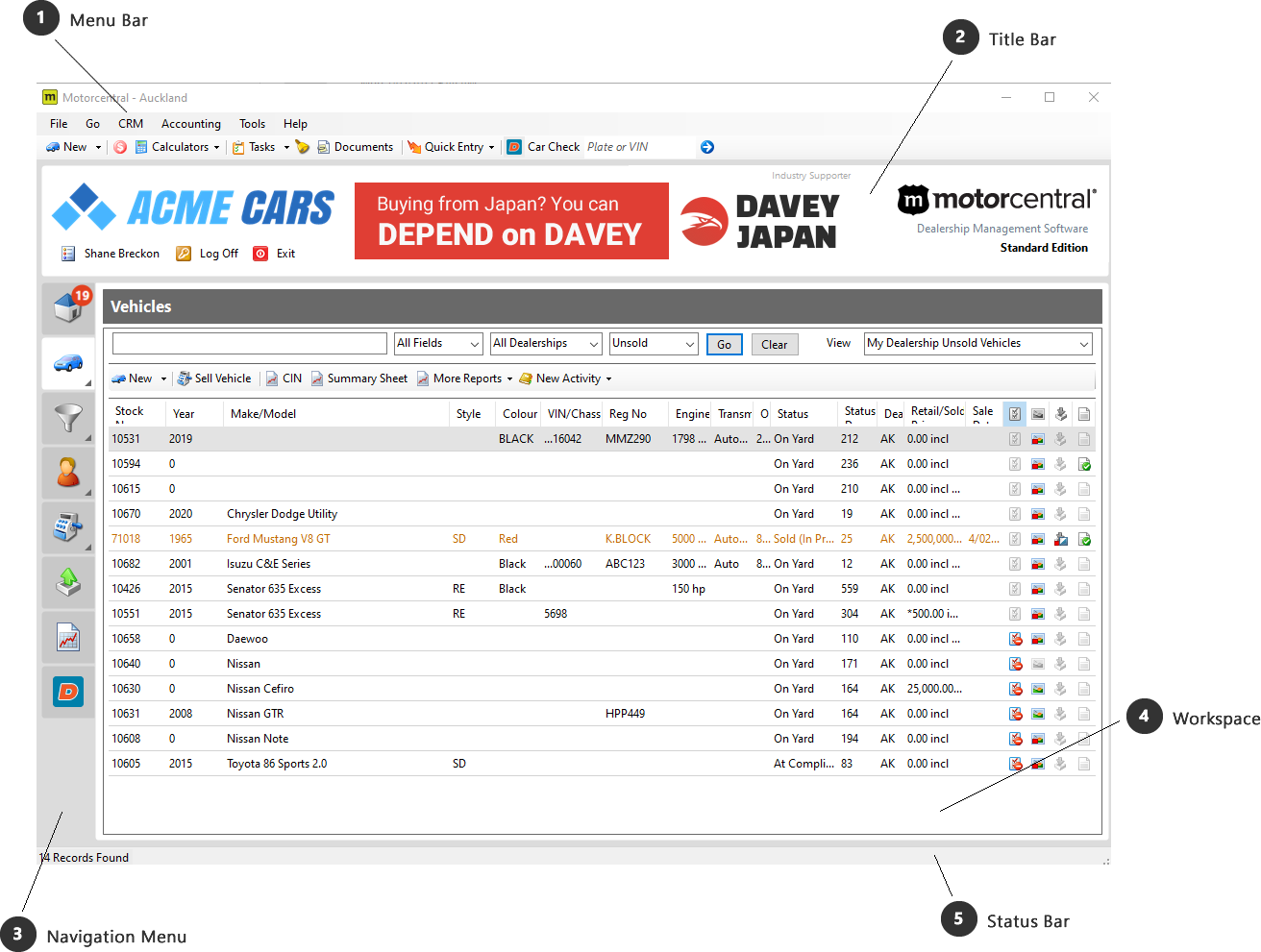Click the download column header icon
1261x952 pixels.
pyautogui.click(x=1061, y=414)
